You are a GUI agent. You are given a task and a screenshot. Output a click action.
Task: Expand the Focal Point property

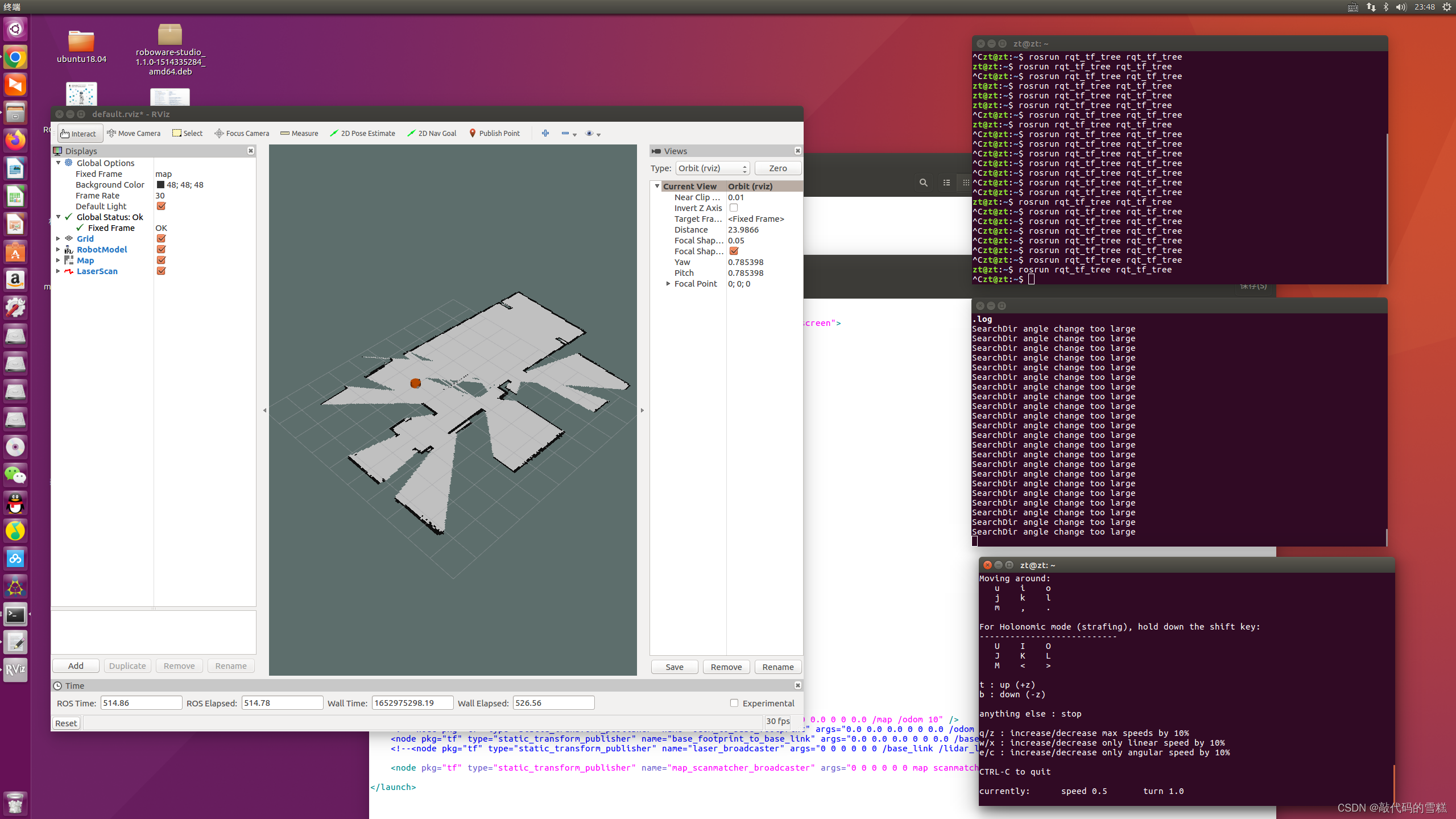click(x=668, y=284)
